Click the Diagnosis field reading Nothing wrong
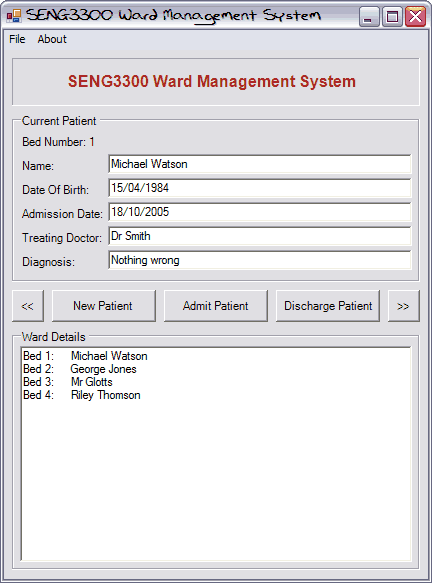The height and width of the screenshot is (583, 432). [x=260, y=260]
